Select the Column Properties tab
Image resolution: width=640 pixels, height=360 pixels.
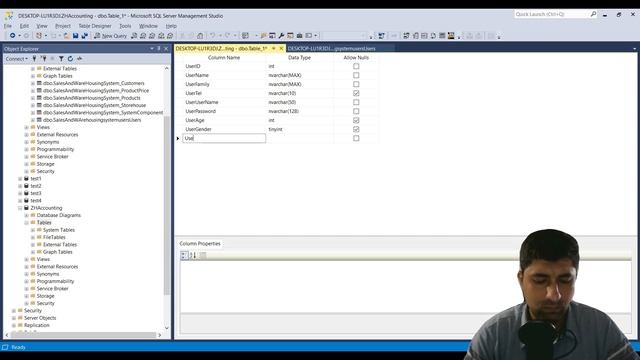click(x=200, y=244)
